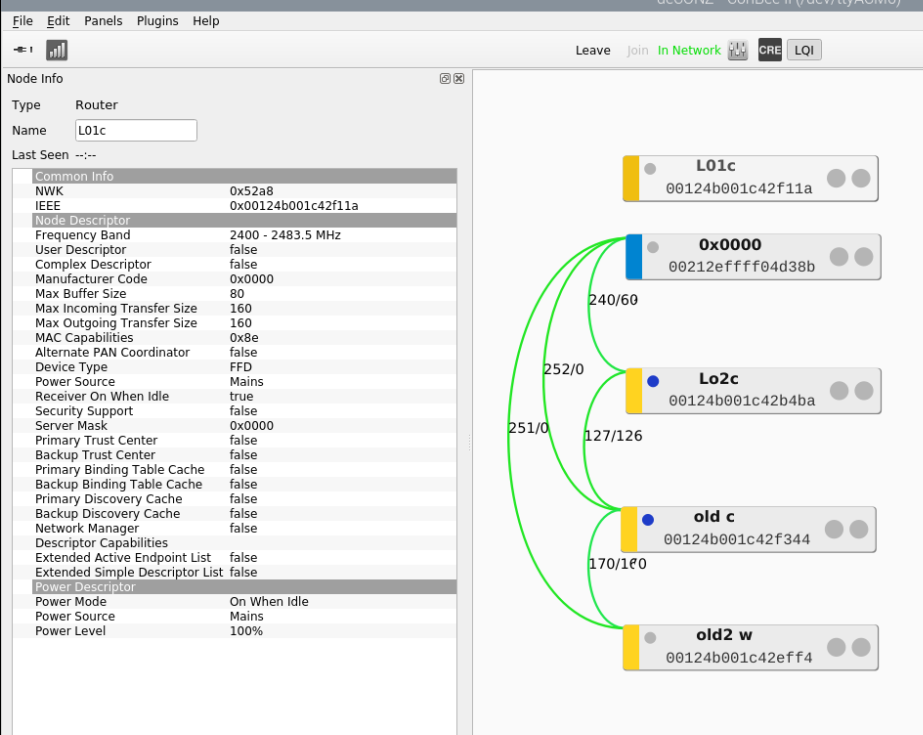This screenshot has height=735, width=923.
Task: Click the blue status dot on Lo2c
Action: [653, 381]
